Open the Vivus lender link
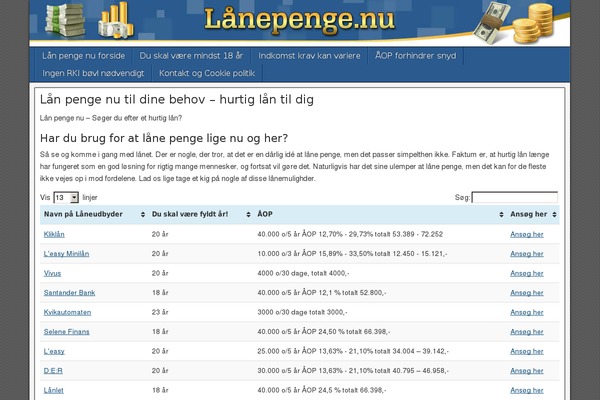Screen dimensions: 600x400 pos(52,273)
